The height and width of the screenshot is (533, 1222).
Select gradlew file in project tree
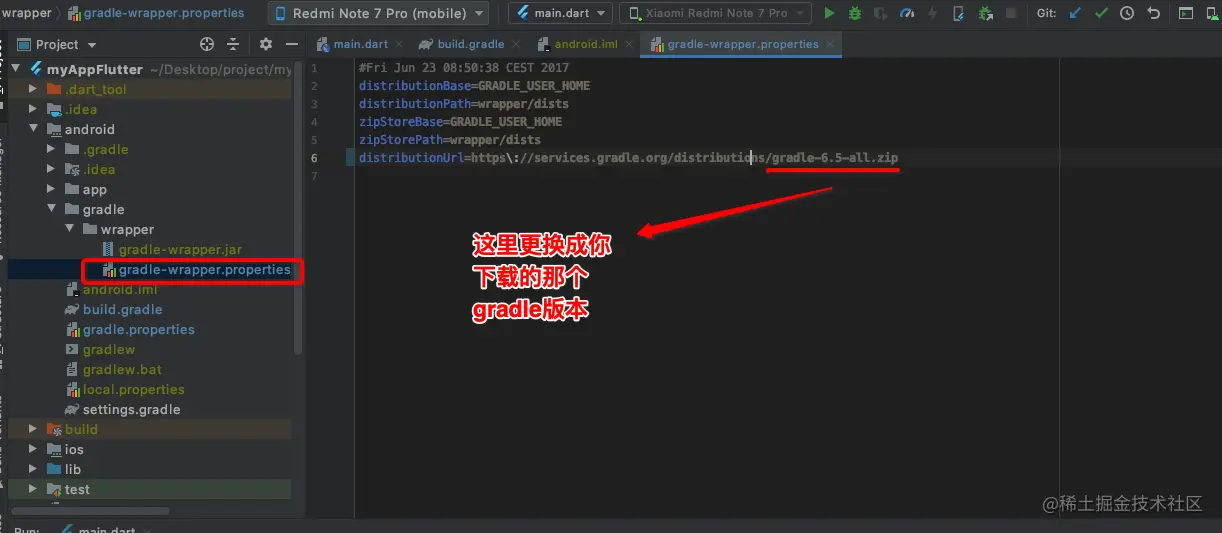pos(108,349)
